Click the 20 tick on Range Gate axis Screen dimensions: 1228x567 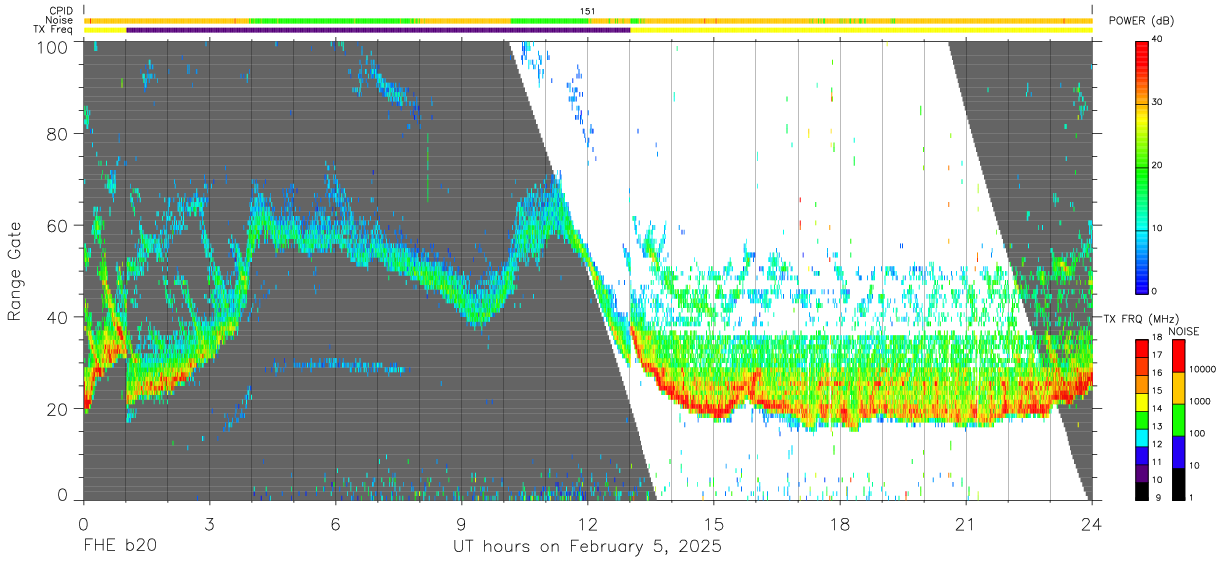pos(58,409)
